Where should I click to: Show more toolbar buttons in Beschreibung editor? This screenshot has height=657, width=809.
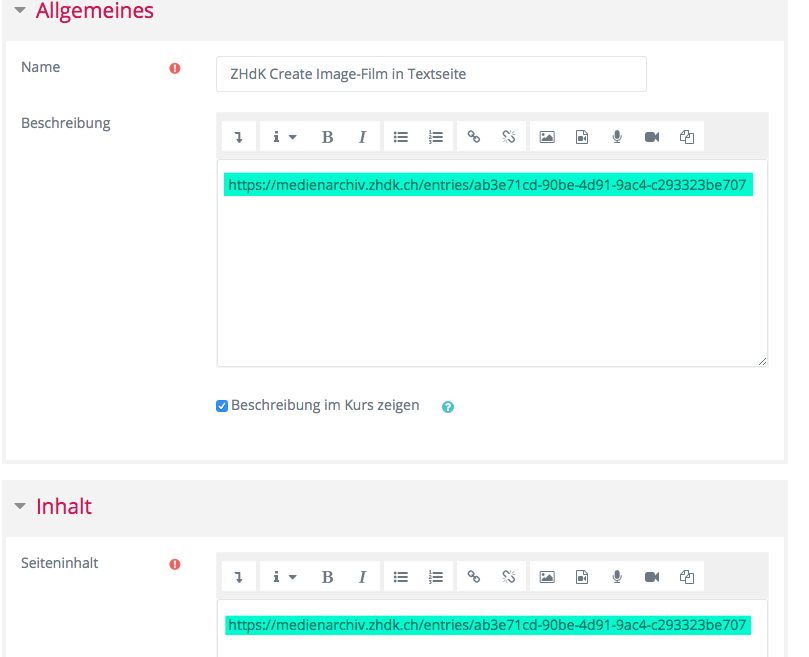pyautogui.click(x=238, y=137)
